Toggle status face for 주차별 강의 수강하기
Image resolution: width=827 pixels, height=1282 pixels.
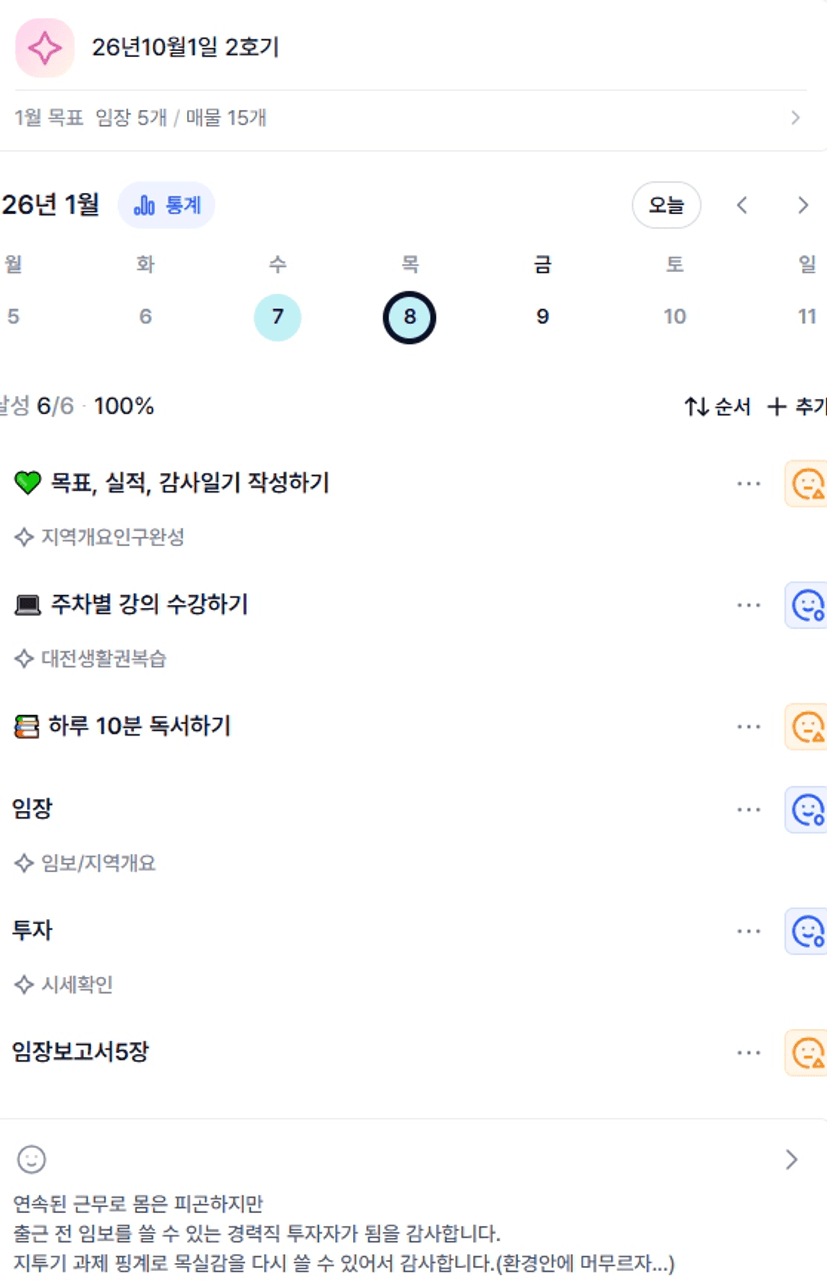click(806, 605)
